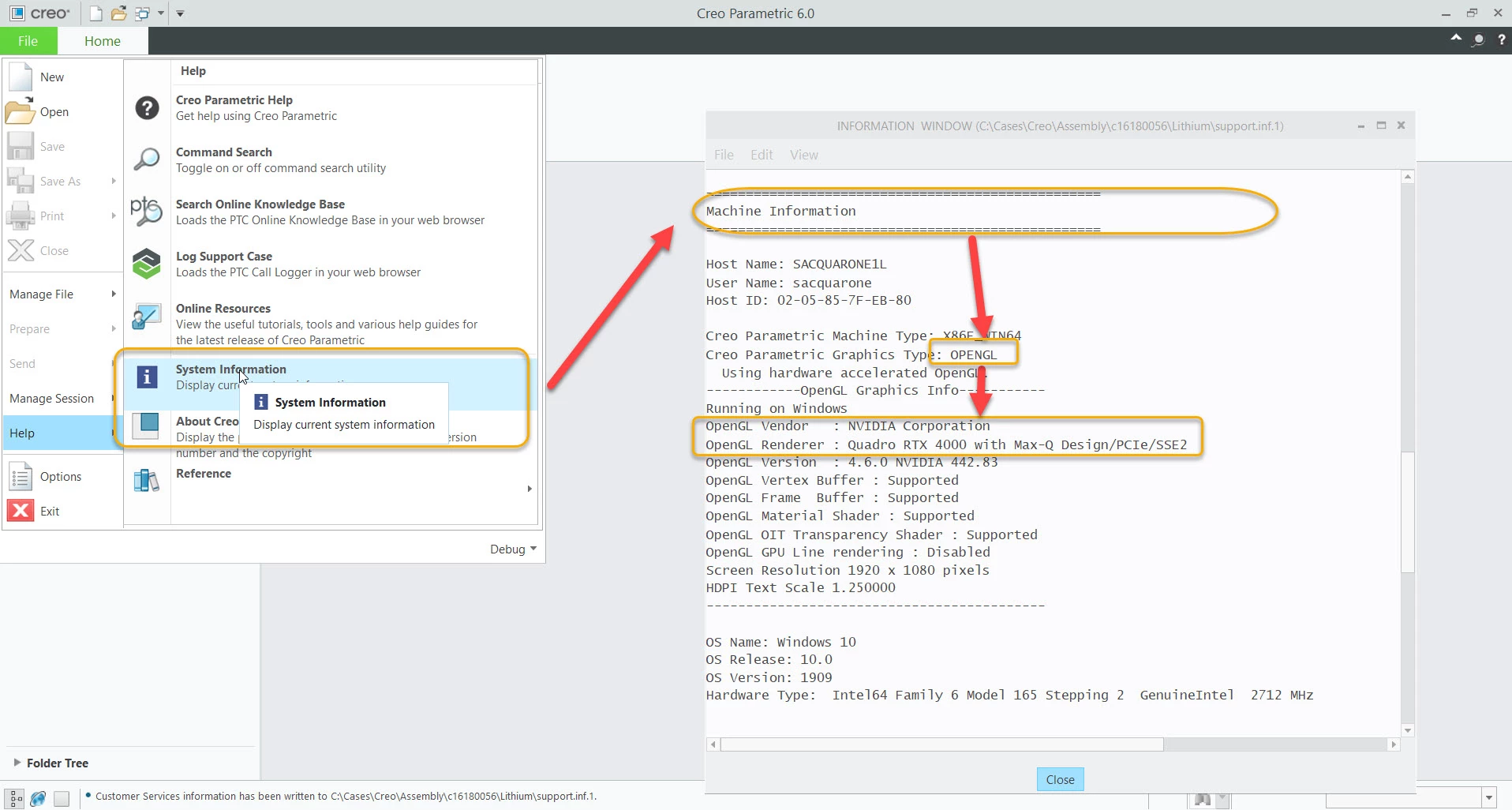The width and height of the screenshot is (1512, 810).
Task: Click the Print printer icon
Action: click(21, 216)
